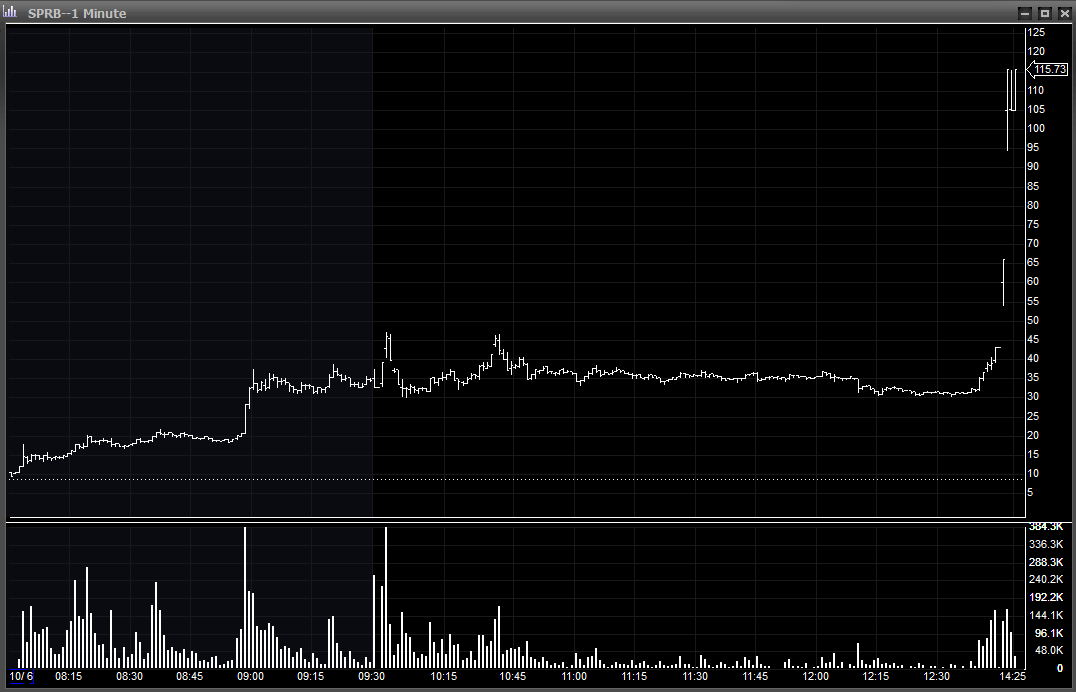1076x692 pixels.
Task: Click the 192.2K volume axis label
Action: [1046, 597]
